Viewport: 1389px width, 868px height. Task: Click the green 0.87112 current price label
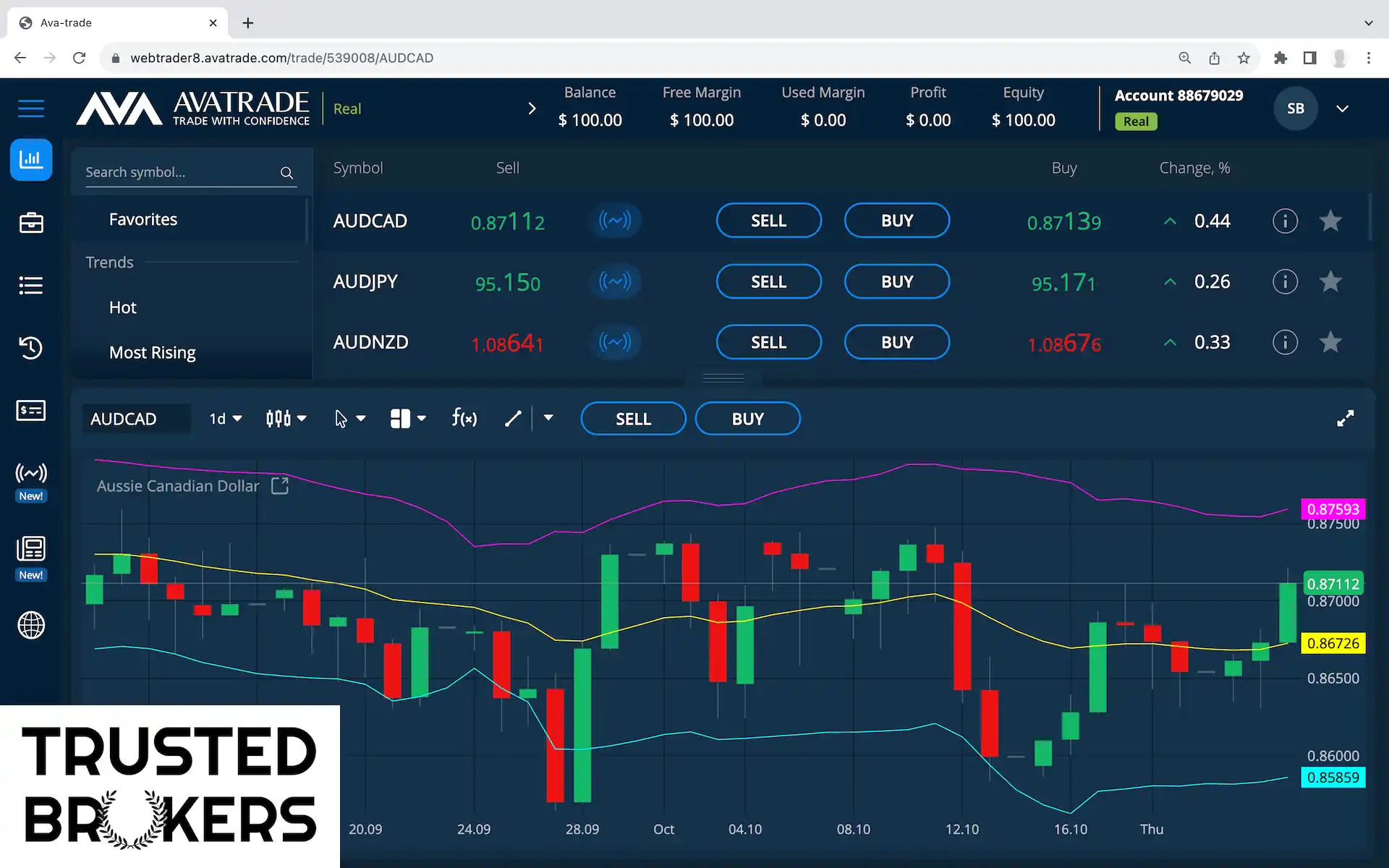coord(1333,583)
